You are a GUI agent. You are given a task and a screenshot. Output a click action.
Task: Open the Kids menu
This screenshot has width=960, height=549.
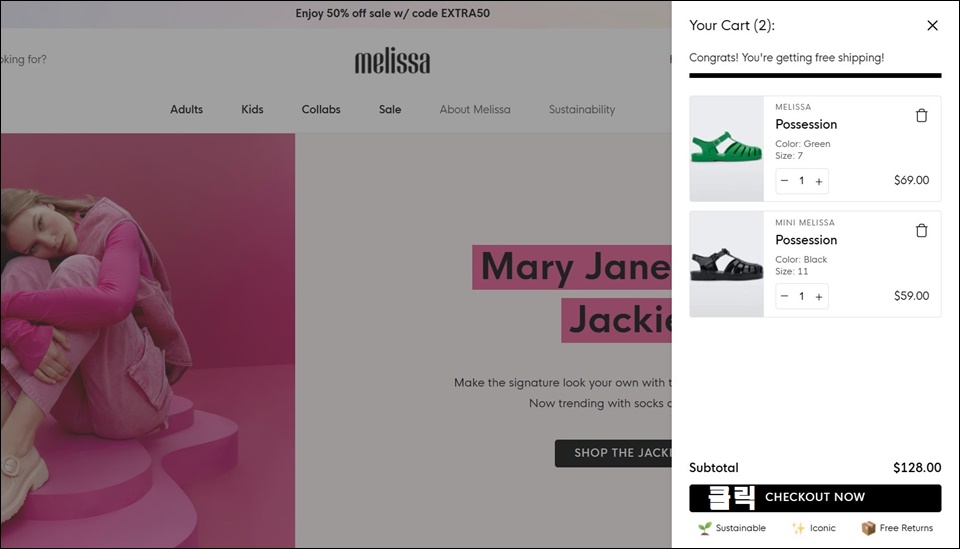[252, 110]
